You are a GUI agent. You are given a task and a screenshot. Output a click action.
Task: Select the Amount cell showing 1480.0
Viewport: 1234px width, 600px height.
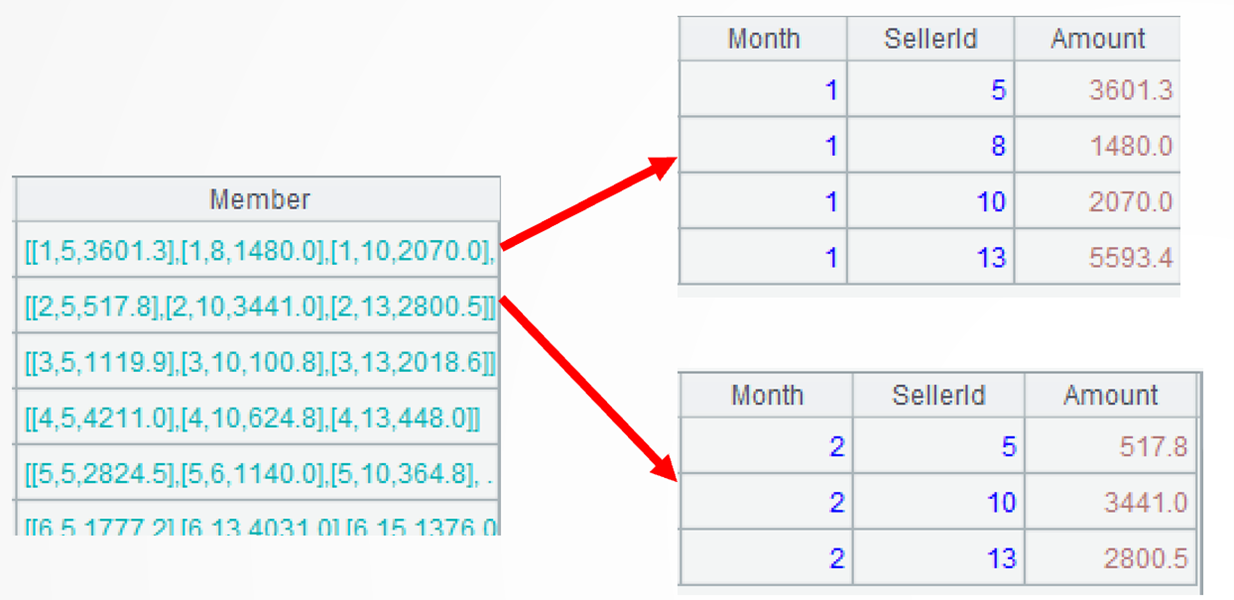pos(1097,146)
